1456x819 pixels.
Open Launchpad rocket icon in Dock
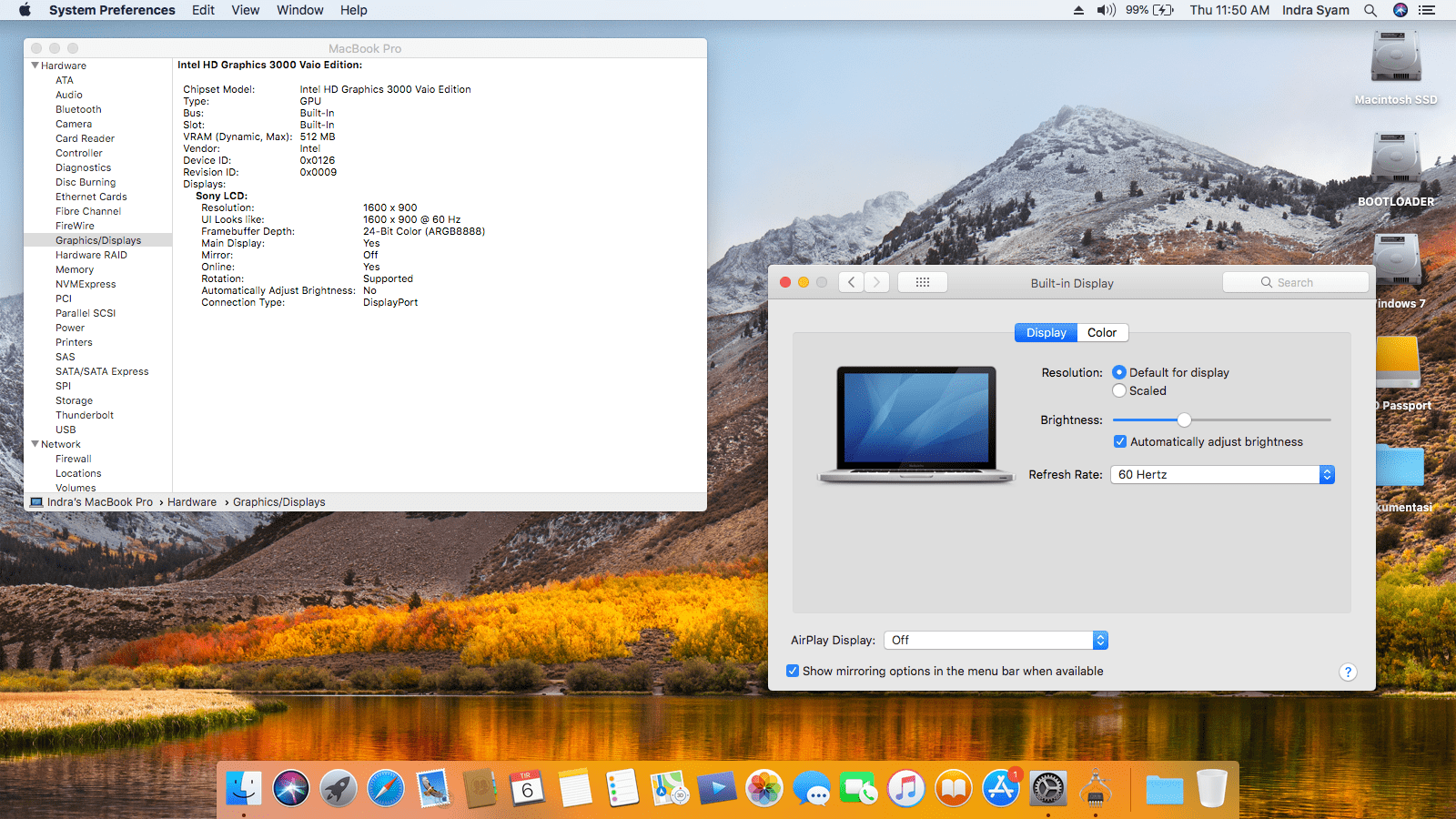[339, 788]
